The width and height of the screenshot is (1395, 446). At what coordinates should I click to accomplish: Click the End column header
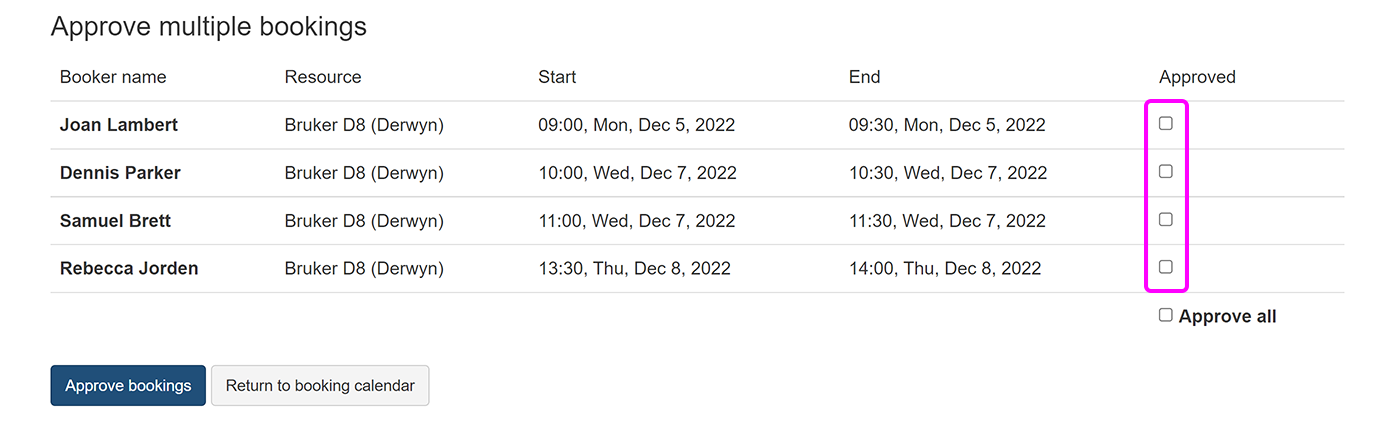click(864, 77)
